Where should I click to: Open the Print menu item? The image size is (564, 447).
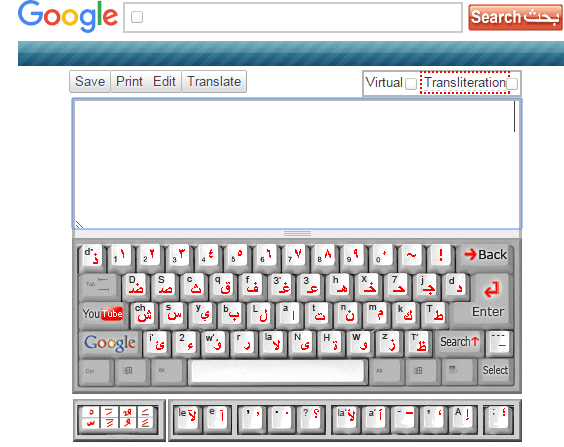click(129, 82)
